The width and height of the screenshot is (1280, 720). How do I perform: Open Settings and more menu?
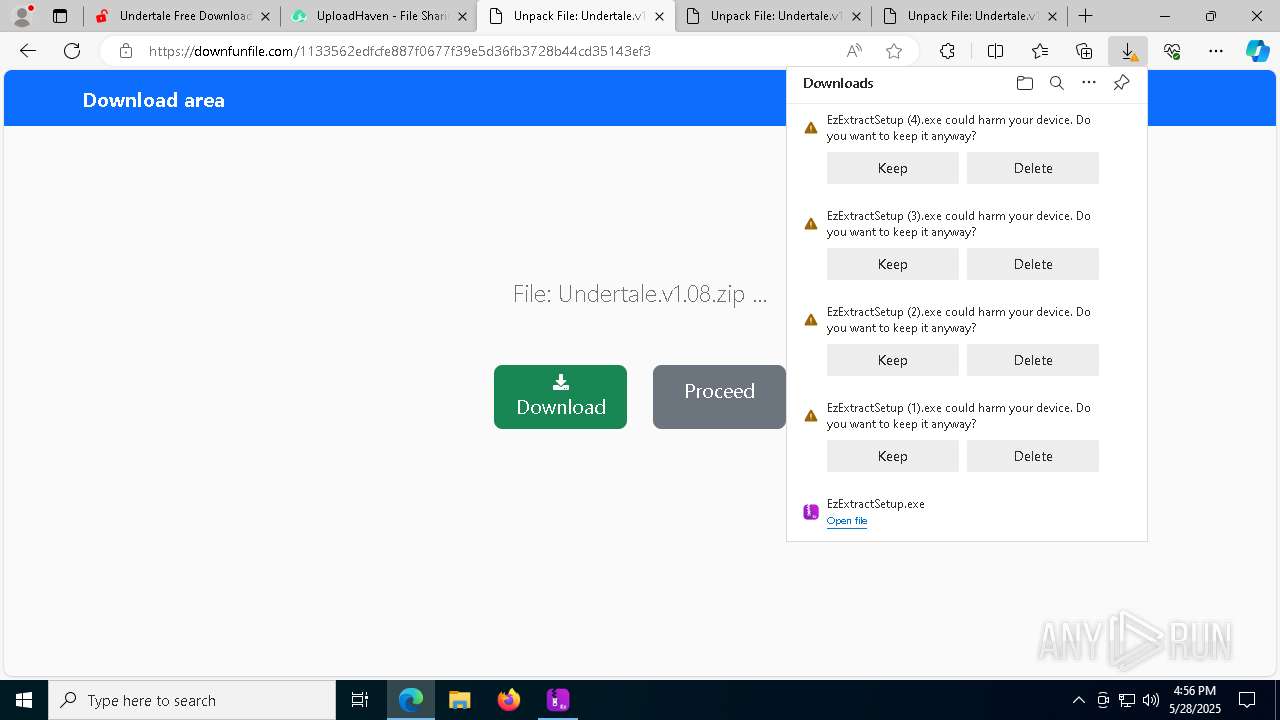pyautogui.click(x=1216, y=51)
